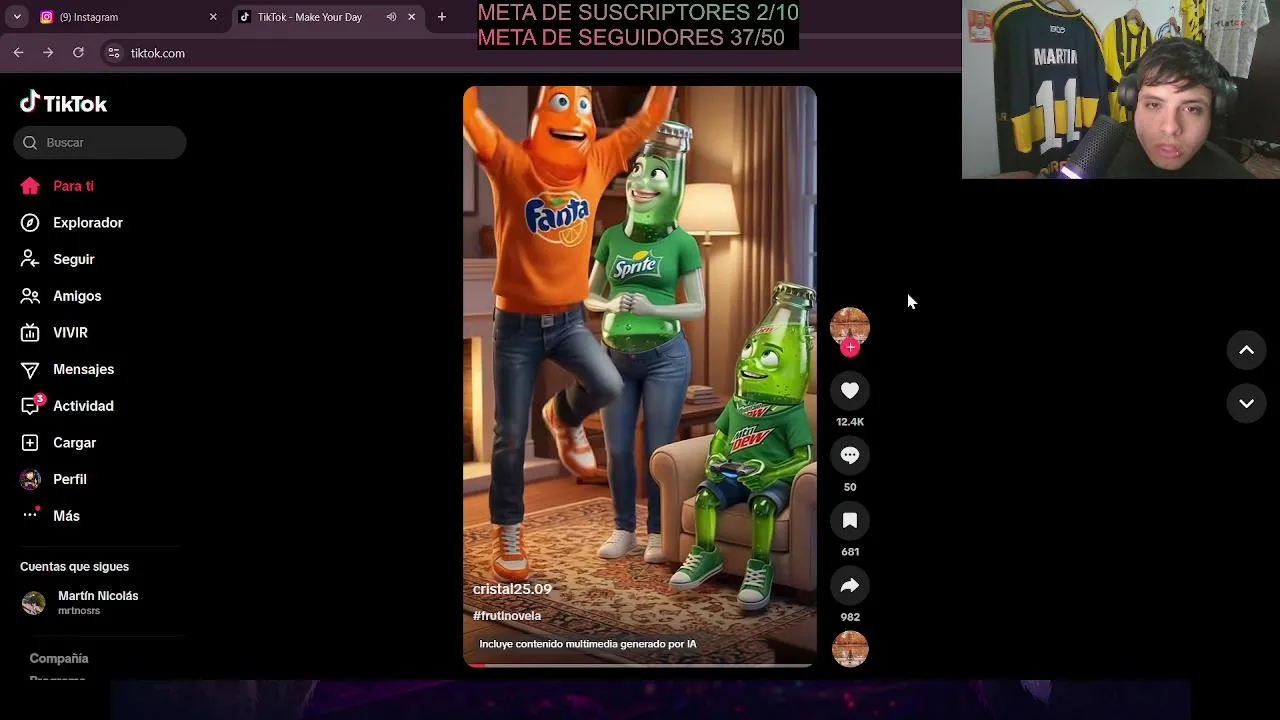Click the Compañía footer link
The image size is (1280, 720).
pyautogui.click(x=59, y=659)
